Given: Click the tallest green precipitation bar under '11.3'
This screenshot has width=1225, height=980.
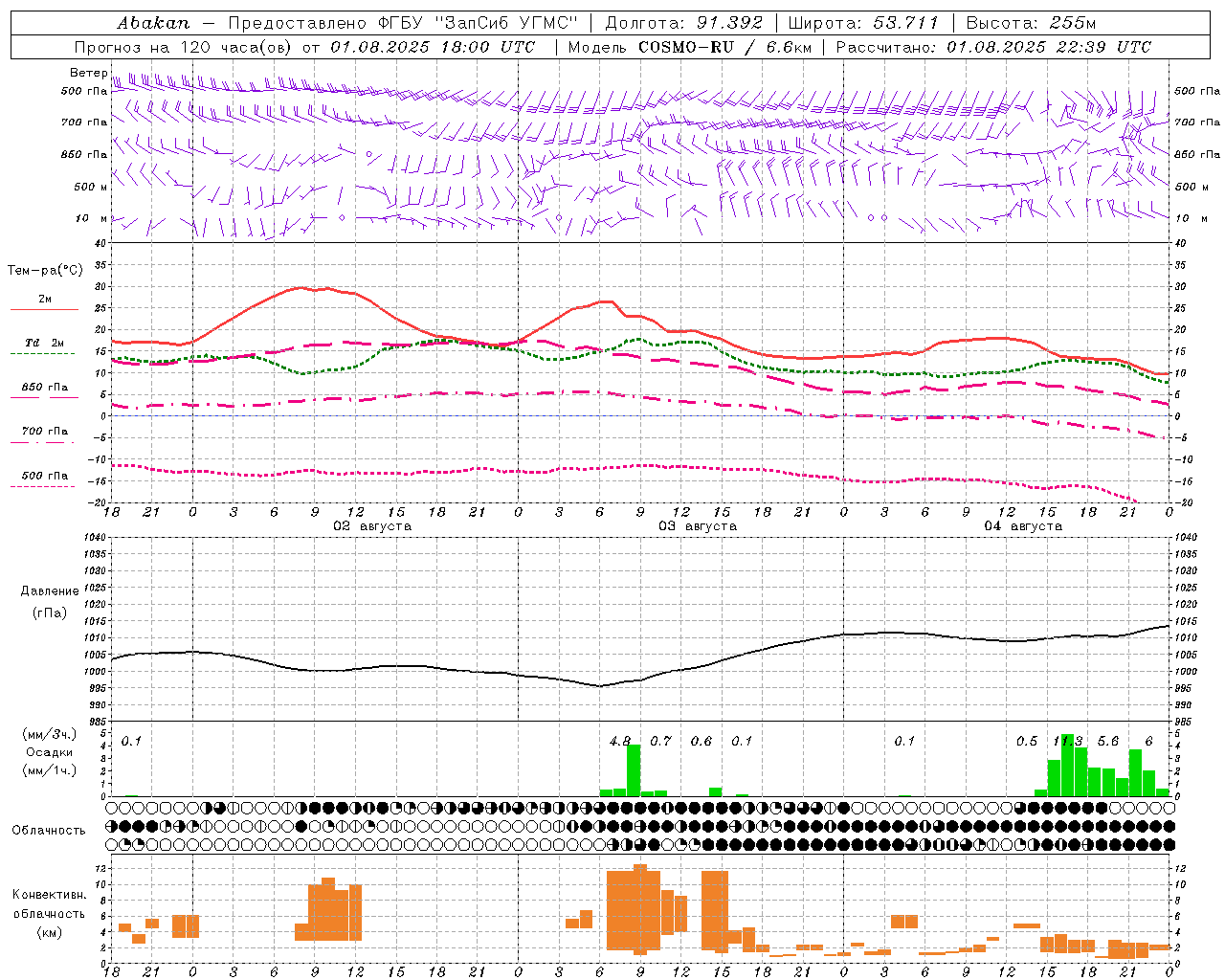Looking at the screenshot, I should (x=1067, y=765).
